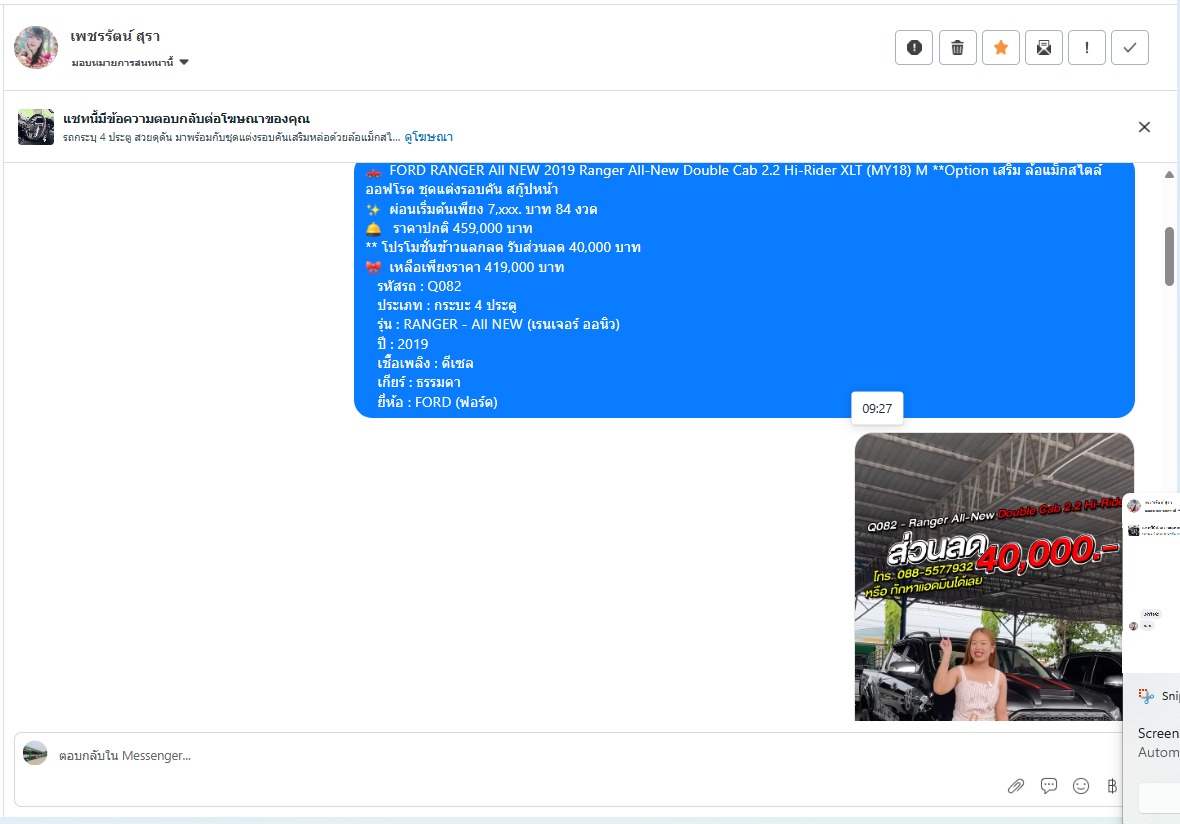Open the ดูโฆษณา ad link

428,137
